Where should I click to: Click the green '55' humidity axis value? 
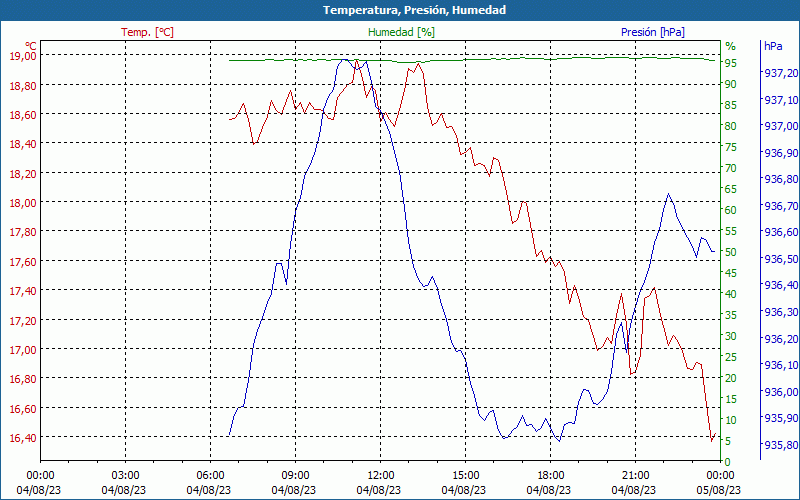coord(731,231)
